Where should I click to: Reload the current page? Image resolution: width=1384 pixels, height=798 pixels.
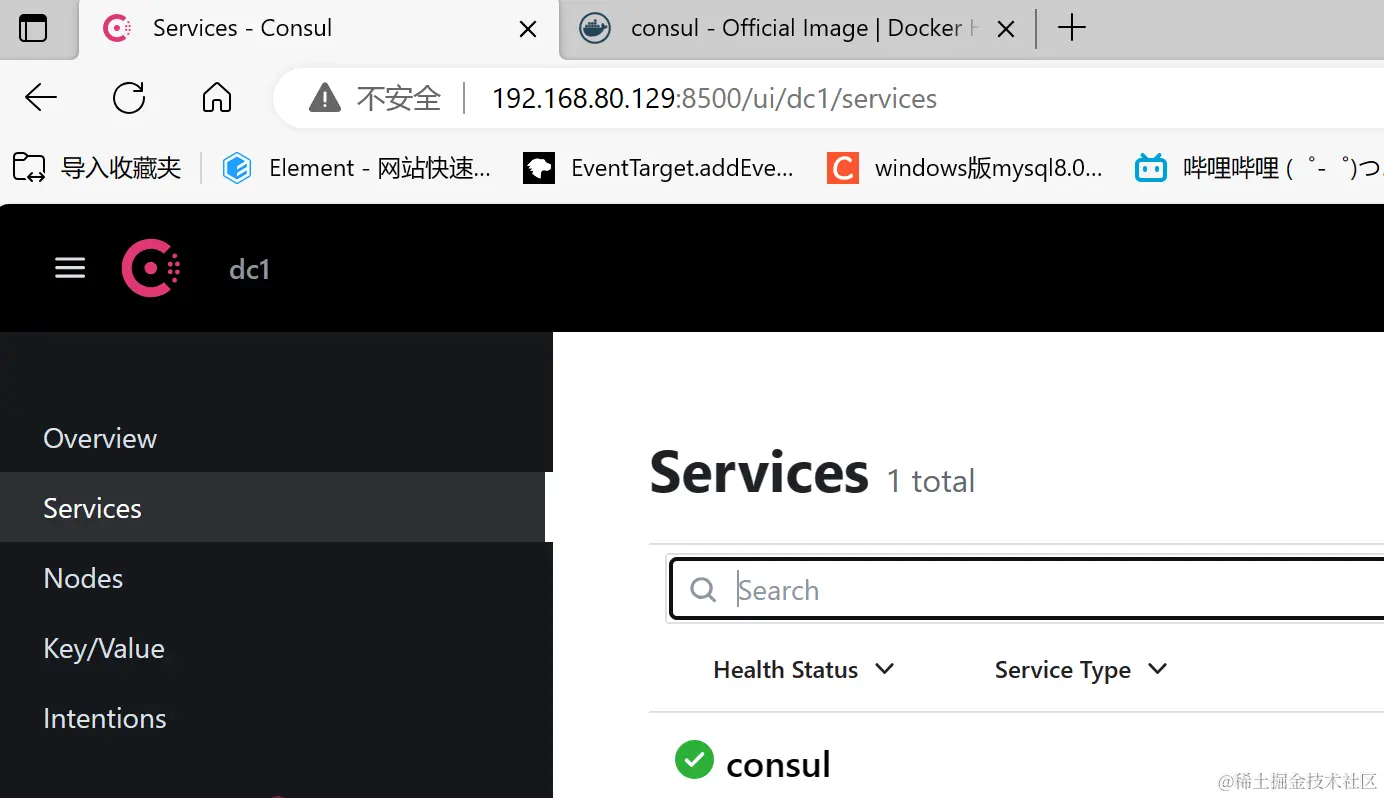coord(129,97)
